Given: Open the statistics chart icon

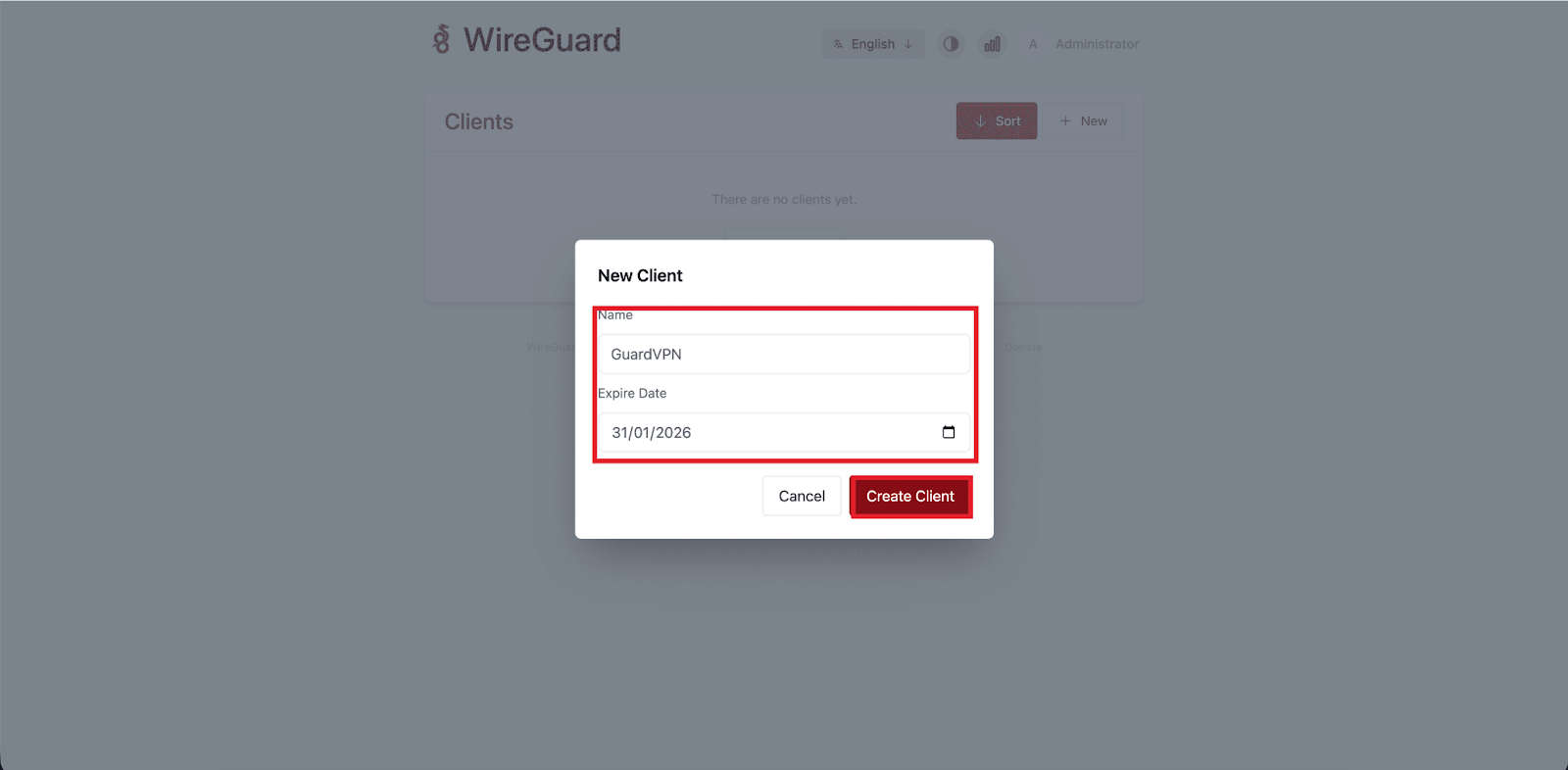Looking at the screenshot, I should tap(992, 44).
